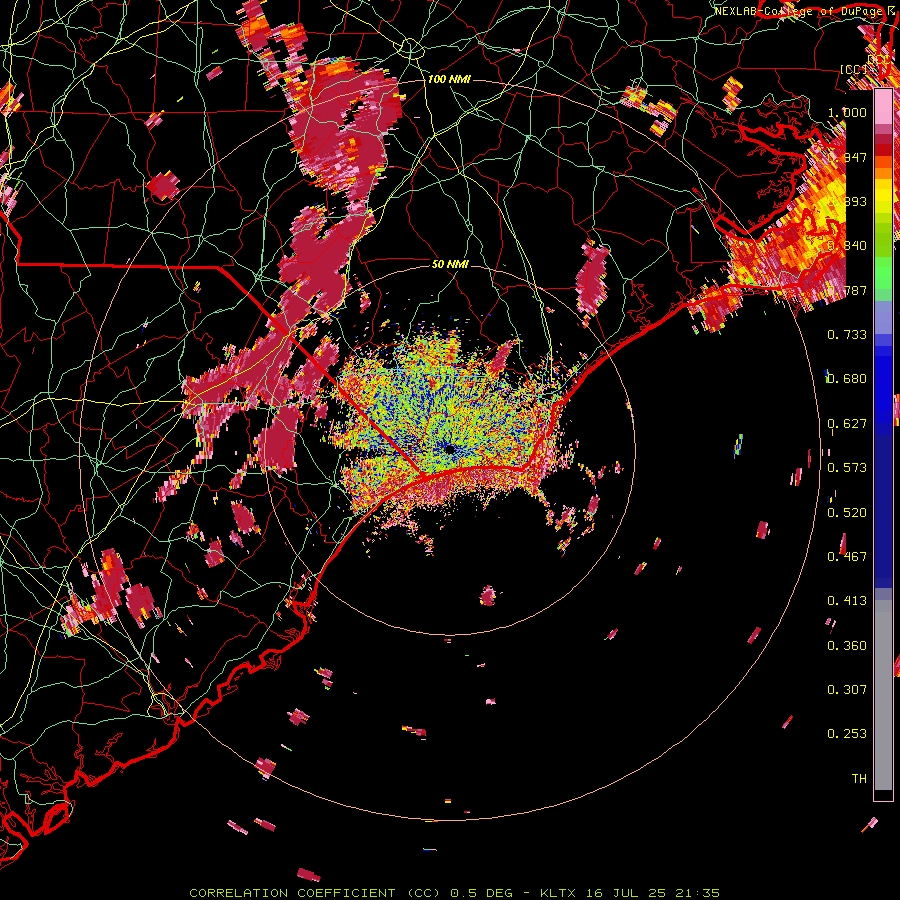Click the 0.467 value on the color scale
This screenshot has width=900, height=900.
pos(847,557)
